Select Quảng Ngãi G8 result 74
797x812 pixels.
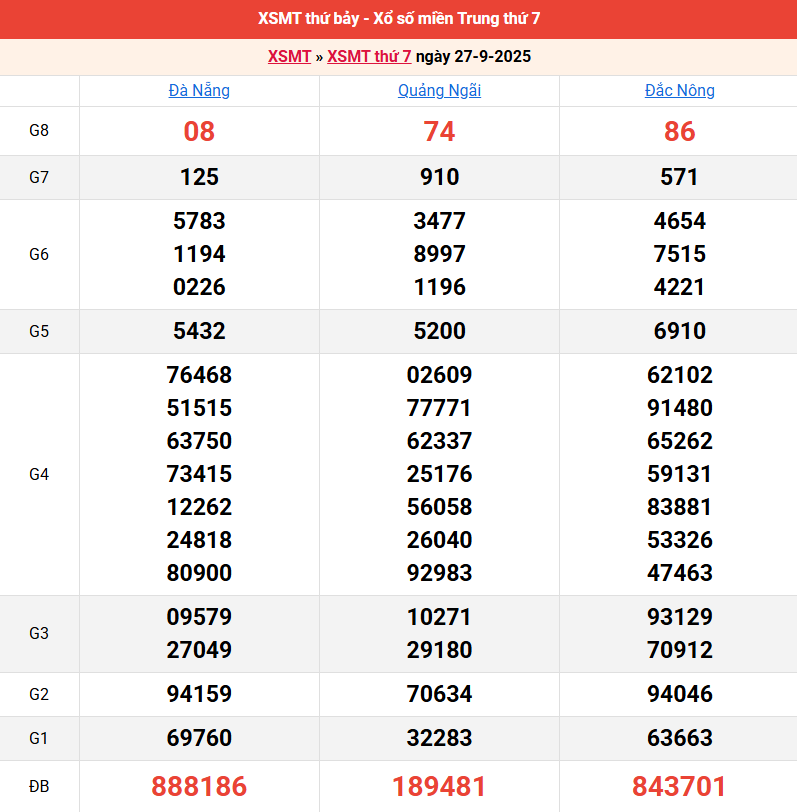(x=439, y=132)
